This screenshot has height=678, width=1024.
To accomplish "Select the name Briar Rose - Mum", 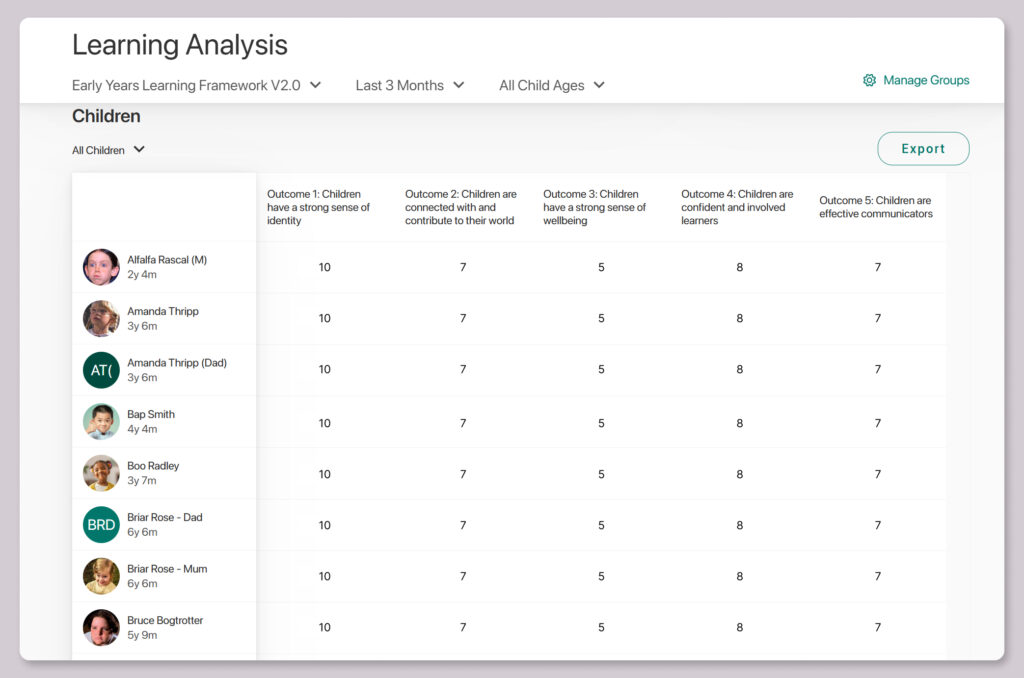I will pos(167,569).
